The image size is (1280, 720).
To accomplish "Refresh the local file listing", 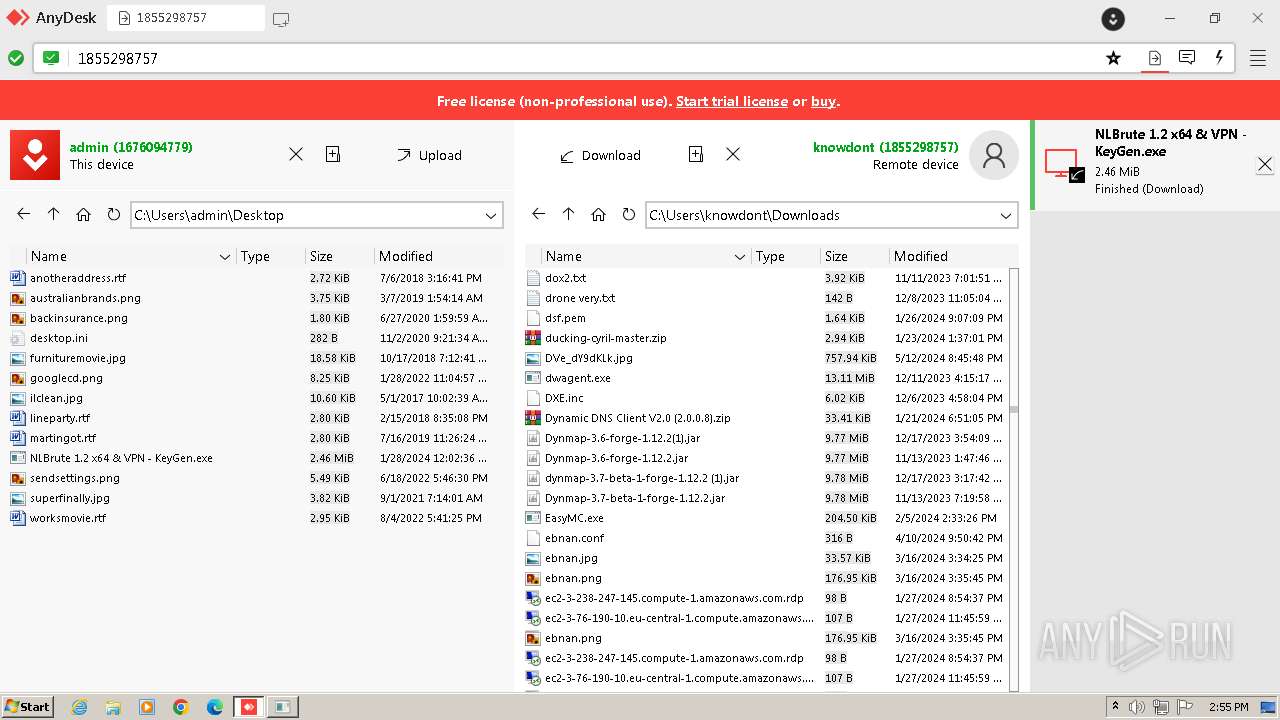I will click(114, 214).
